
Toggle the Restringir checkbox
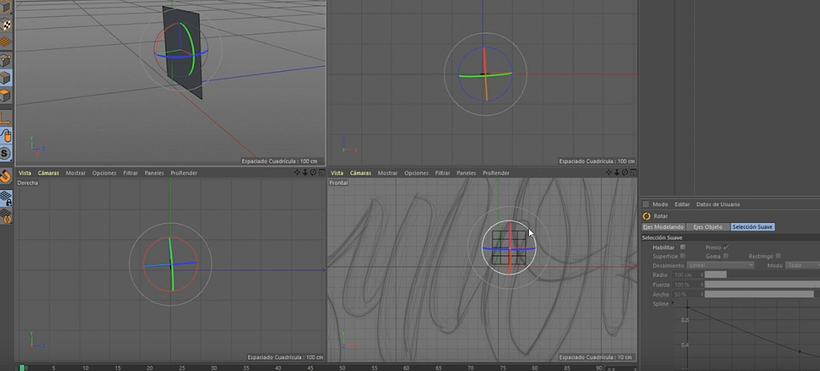(x=779, y=256)
